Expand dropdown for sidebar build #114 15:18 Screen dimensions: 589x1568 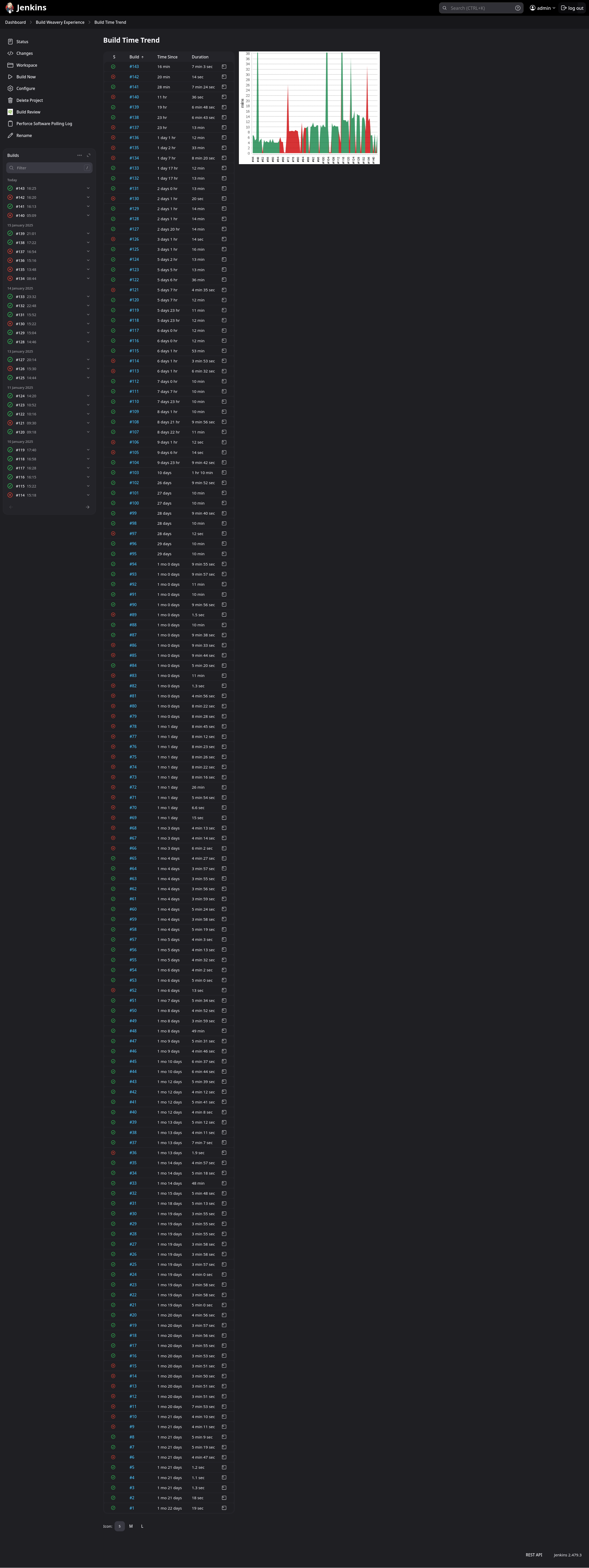88,495
